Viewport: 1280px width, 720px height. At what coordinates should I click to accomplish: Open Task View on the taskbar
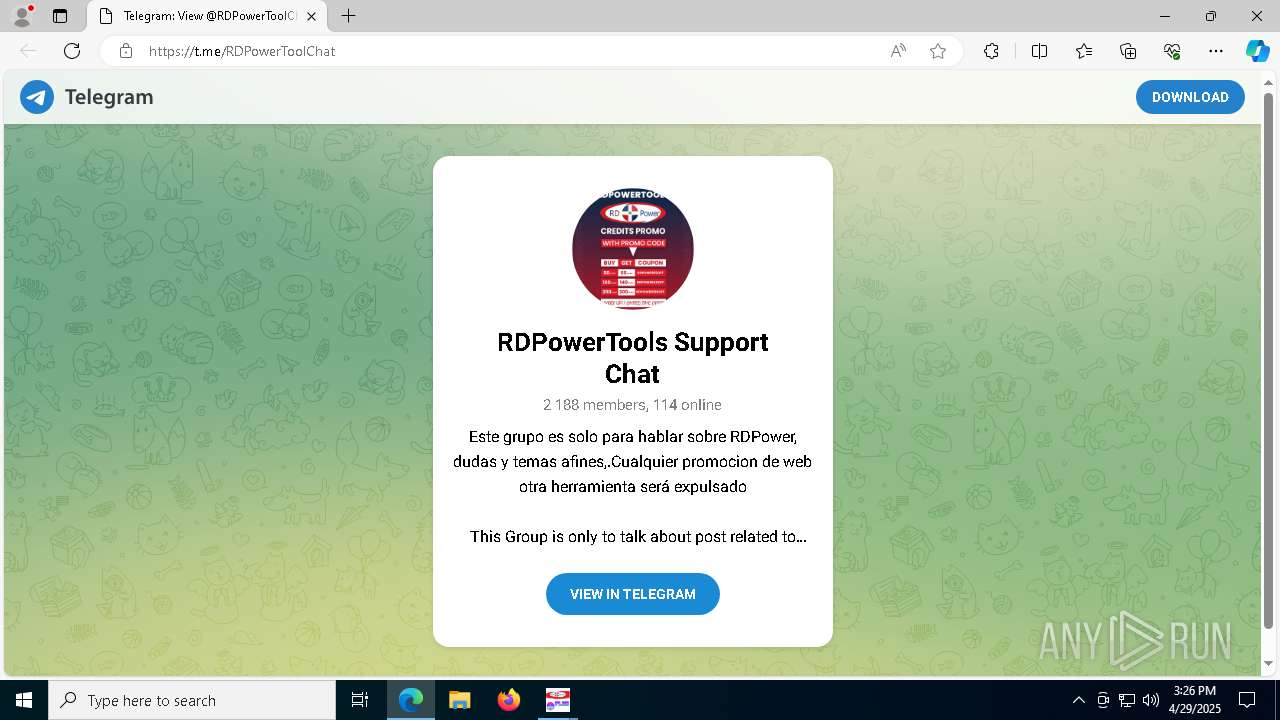360,700
